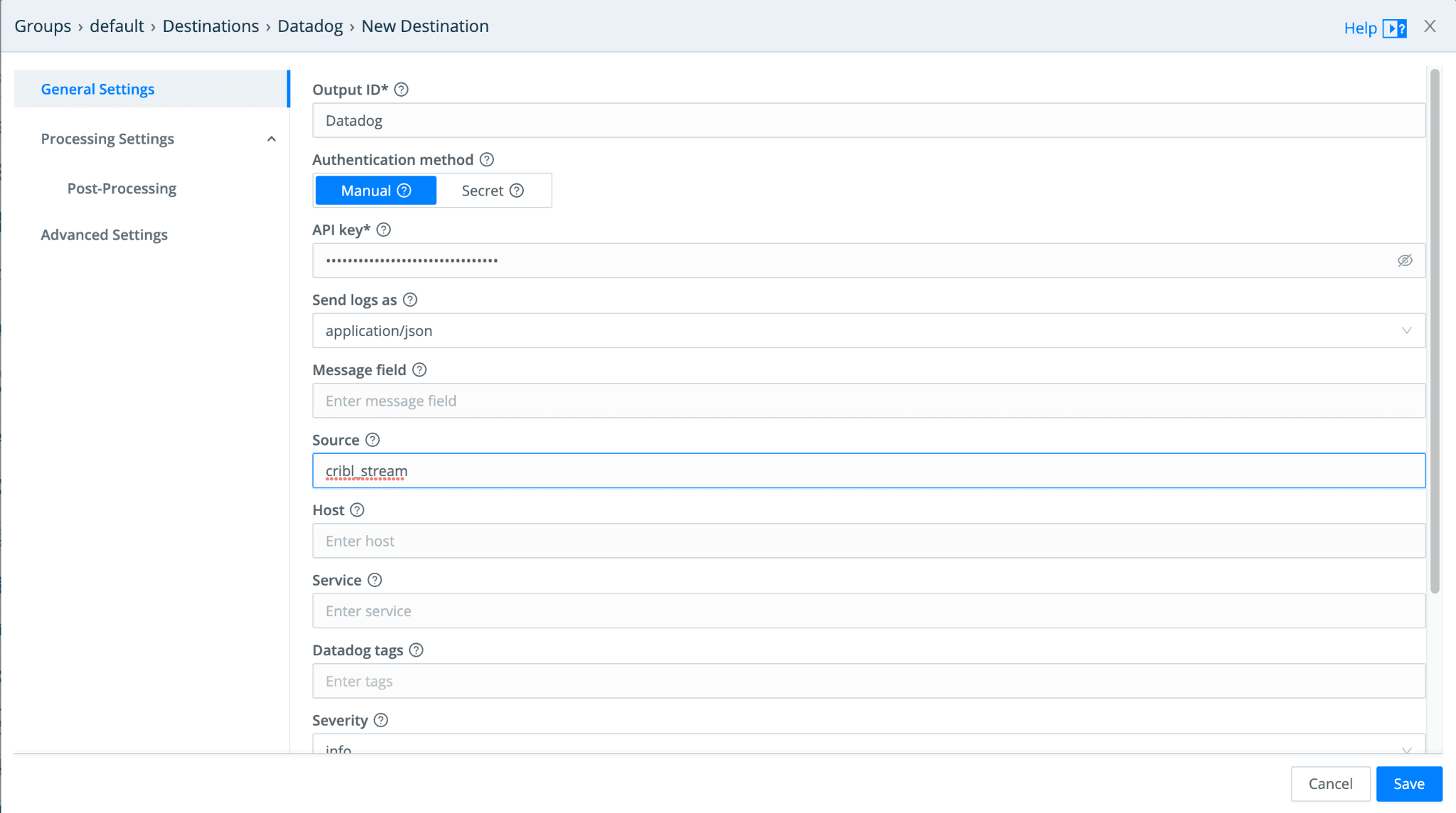The height and width of the screenshot is (813, 1456).
Task: Click the Severity help icon
Action: pyautogui.click(x=381, y=720)
